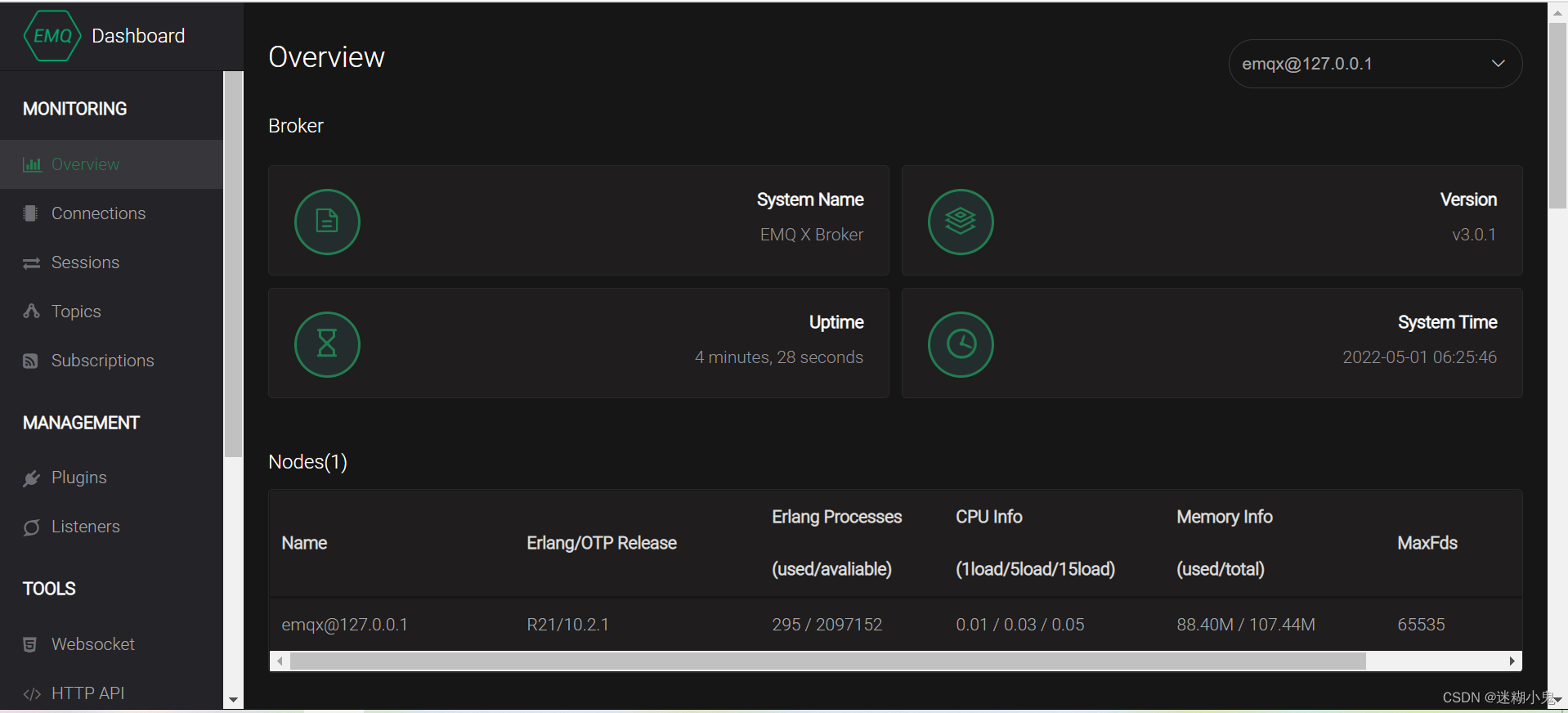Show the Subscriptions page
Image resolution: width=1568 pixels, height=713 pixels.
(111, 361)
